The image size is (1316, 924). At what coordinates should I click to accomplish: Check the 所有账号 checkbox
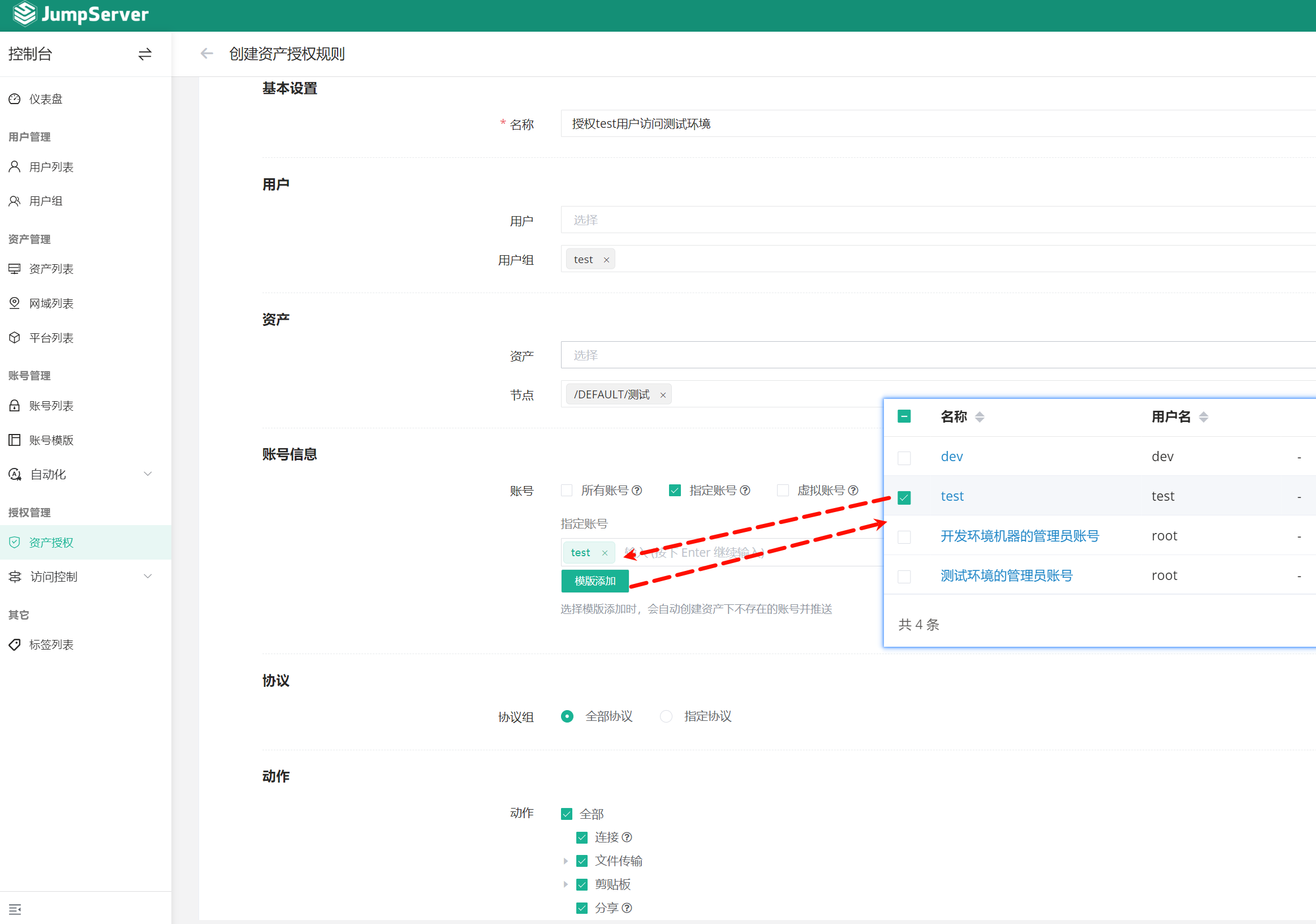[x=567, y=491]
